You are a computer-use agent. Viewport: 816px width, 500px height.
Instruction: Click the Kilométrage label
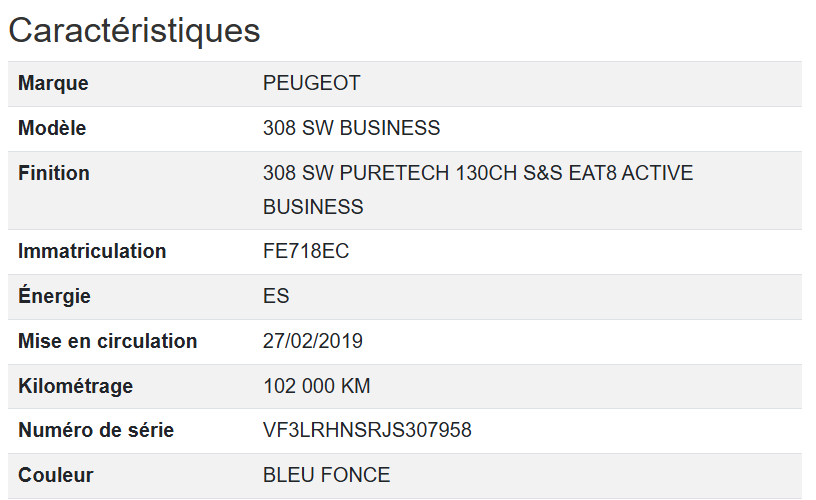[75, 386]
